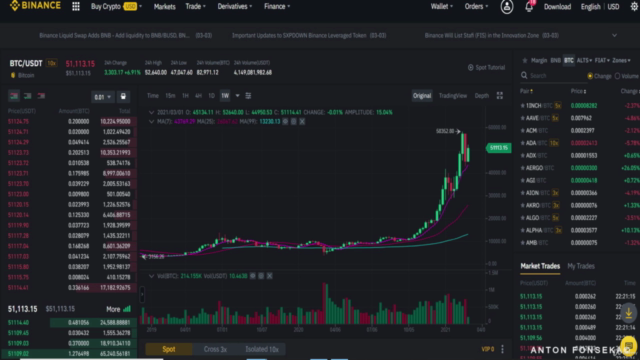
Task: Hide the MA indicator visibility icon
Action: [x=293, y=122]
